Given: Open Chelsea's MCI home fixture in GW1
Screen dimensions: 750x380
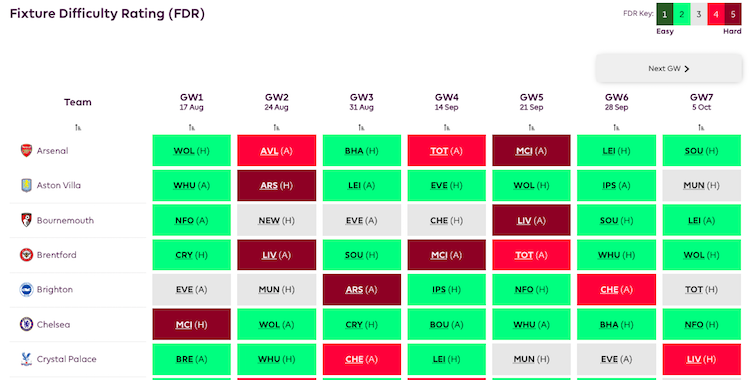Looking at the screenshot, I should coord(191,324).
